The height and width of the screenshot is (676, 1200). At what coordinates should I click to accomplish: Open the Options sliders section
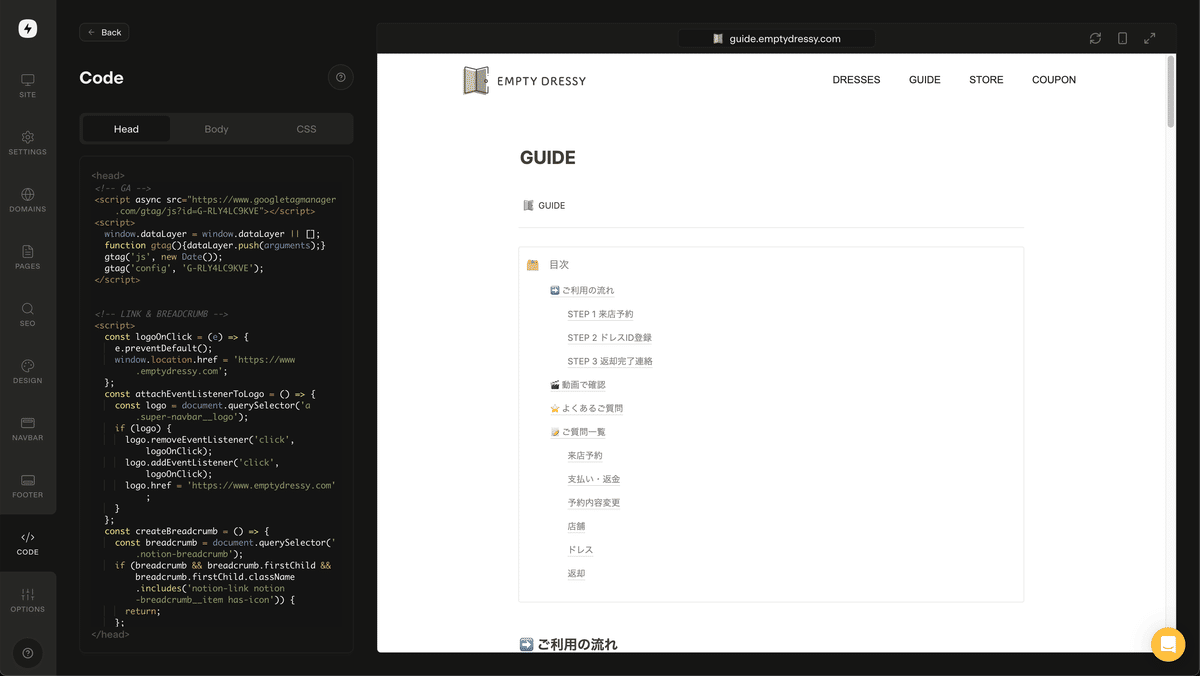(x=28, y=600)
